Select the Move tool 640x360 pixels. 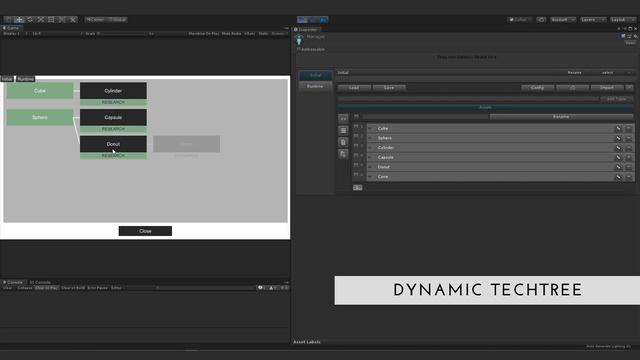click(19, 20)
